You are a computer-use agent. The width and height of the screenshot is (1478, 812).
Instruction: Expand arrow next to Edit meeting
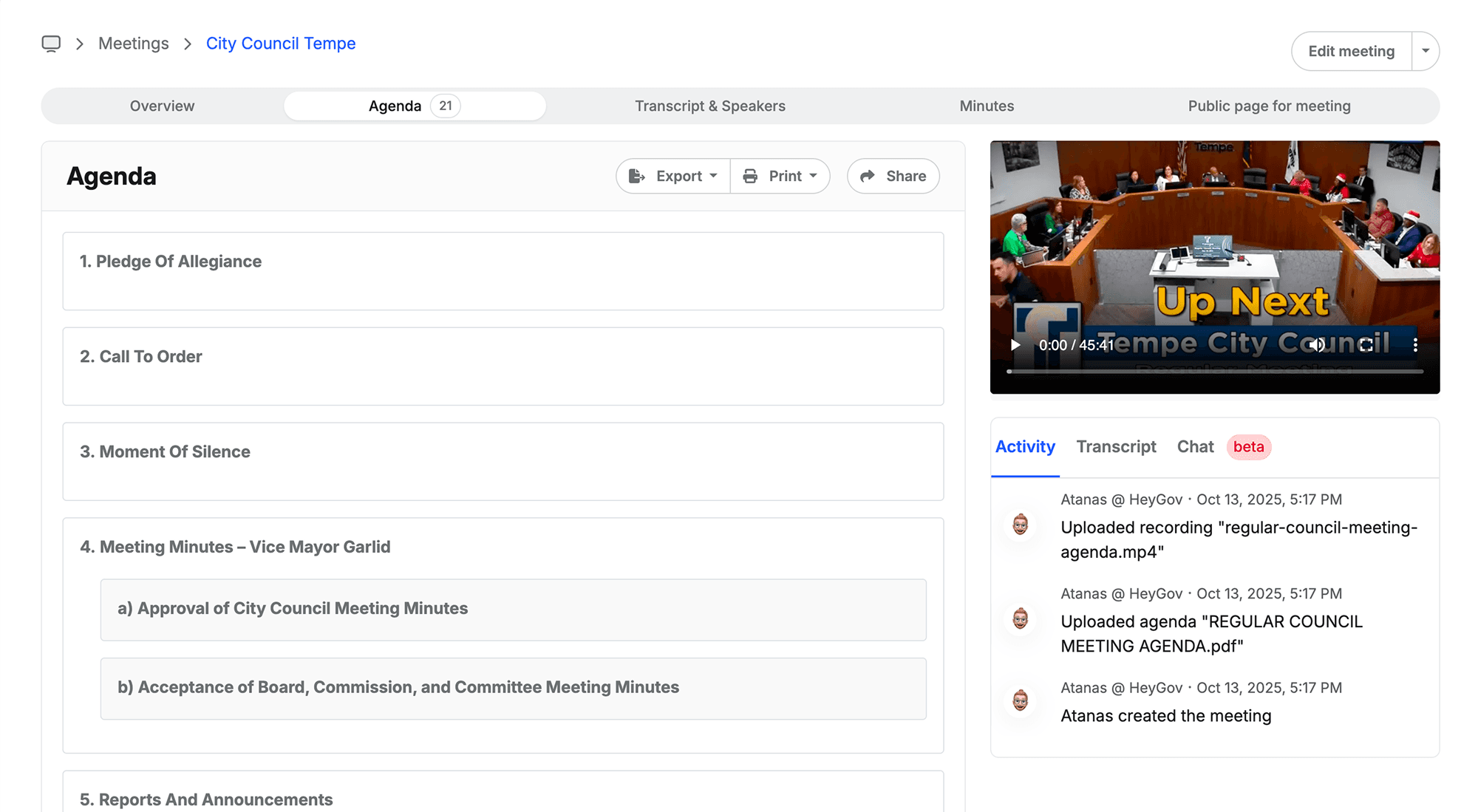pos(1426,51)
